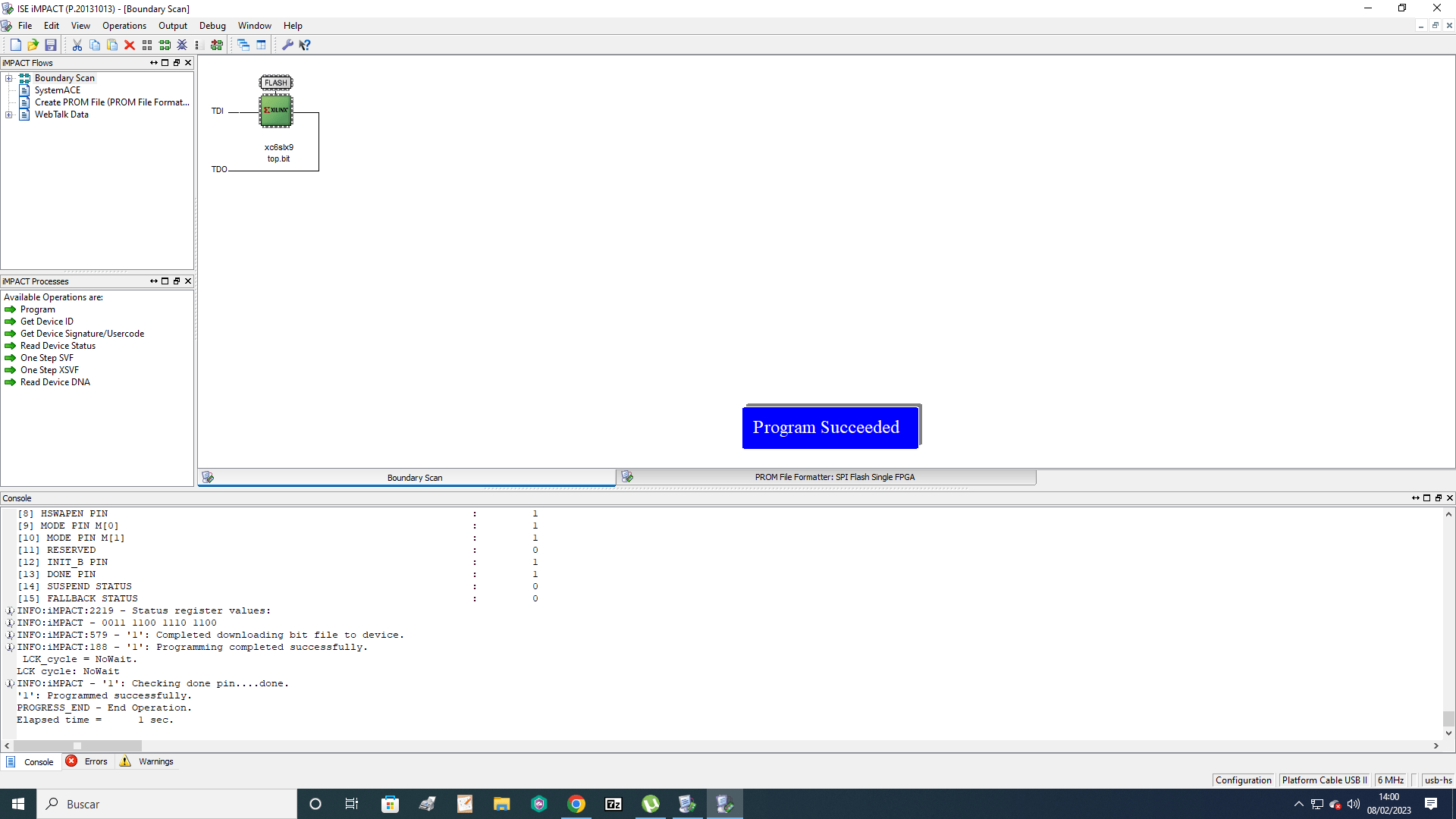Open the Window menu
The width and height of the screenshot is (1456, 819).
click(255, 26)
